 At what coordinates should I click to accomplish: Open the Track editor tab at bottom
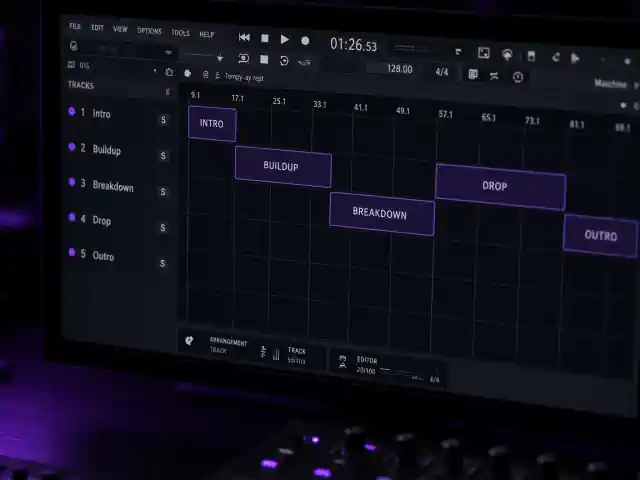click(x=297, y=356)
